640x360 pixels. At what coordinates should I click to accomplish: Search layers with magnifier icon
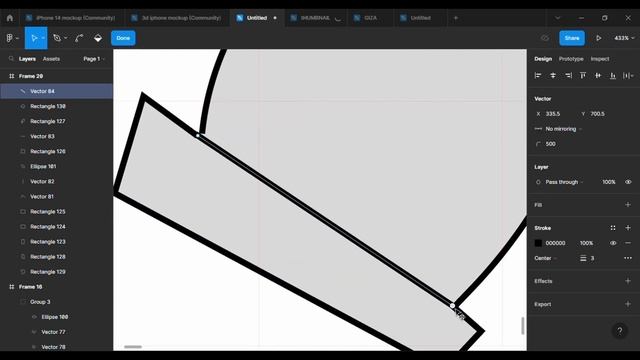[11, 59]
